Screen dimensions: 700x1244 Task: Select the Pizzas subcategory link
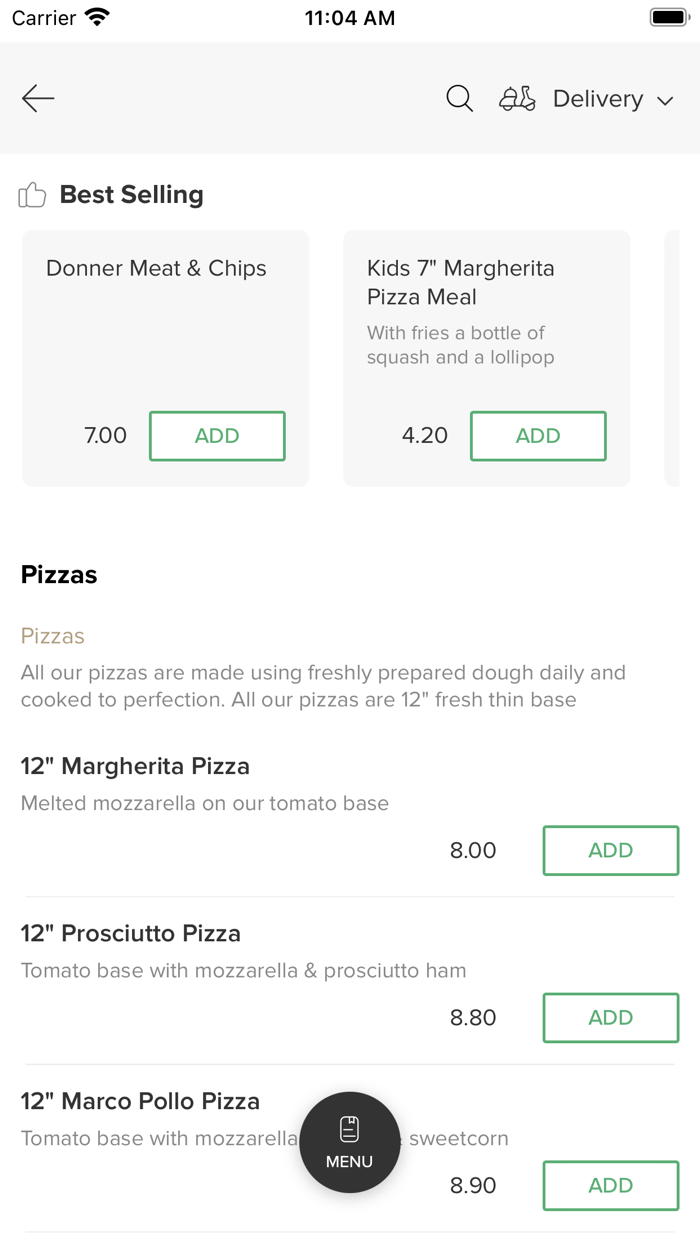pos(53,636)
